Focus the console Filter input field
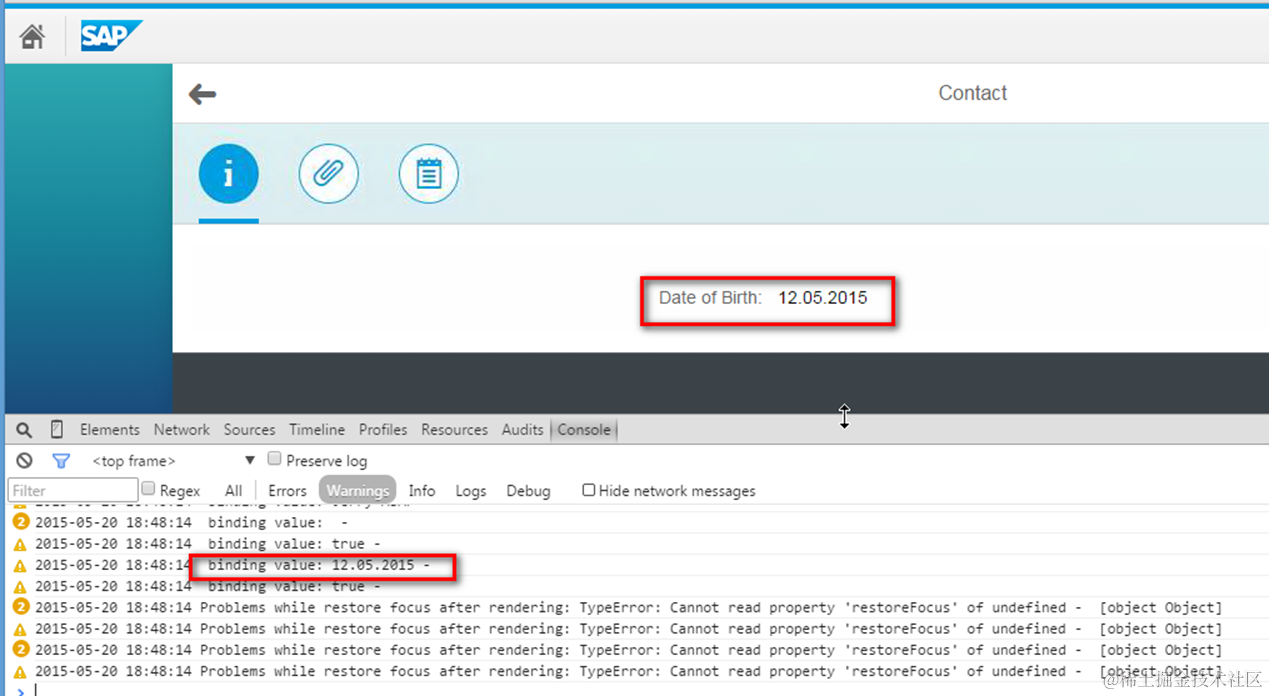 click(73, 490)
